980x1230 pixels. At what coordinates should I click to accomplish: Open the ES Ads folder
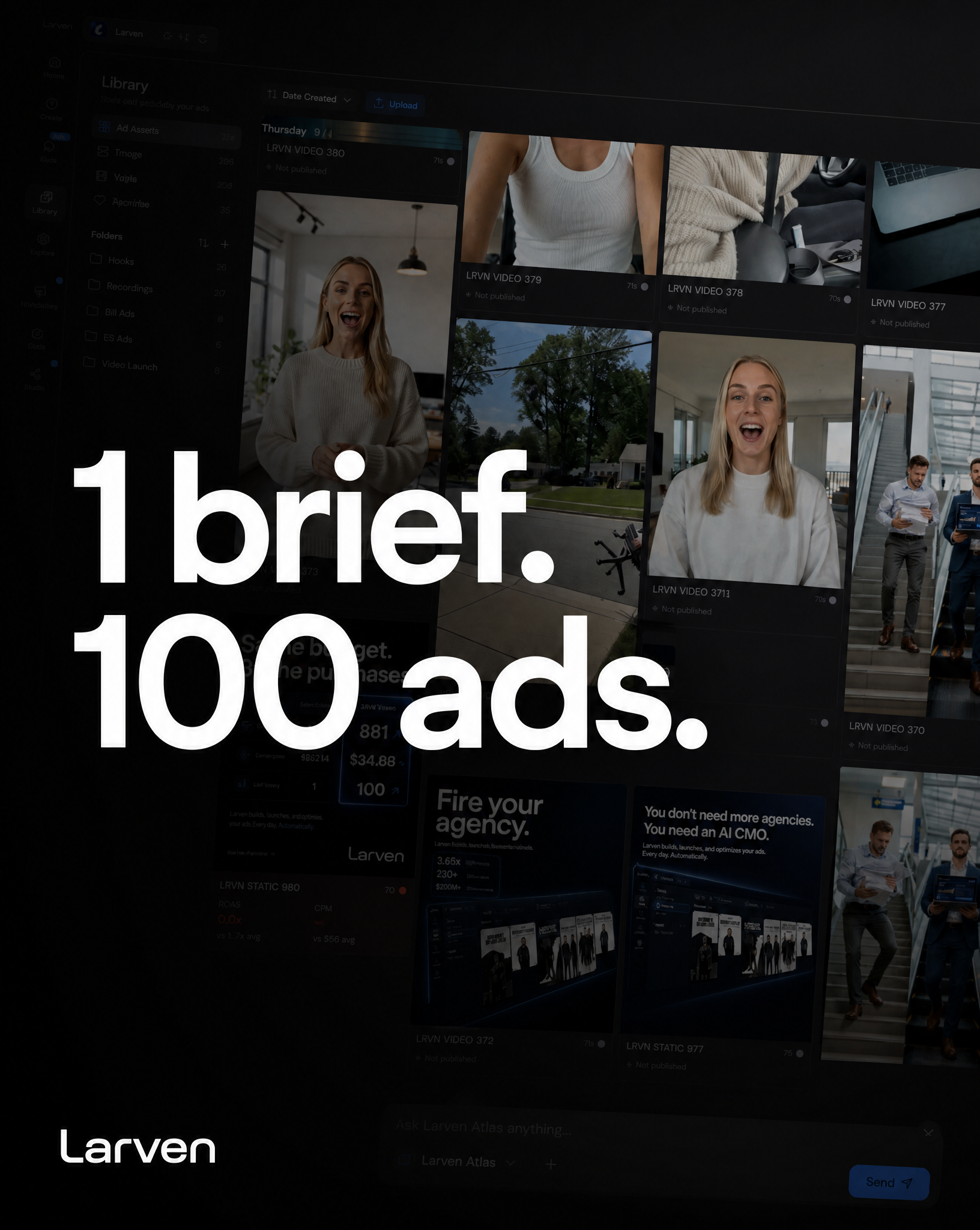click(x=153, y=340)
